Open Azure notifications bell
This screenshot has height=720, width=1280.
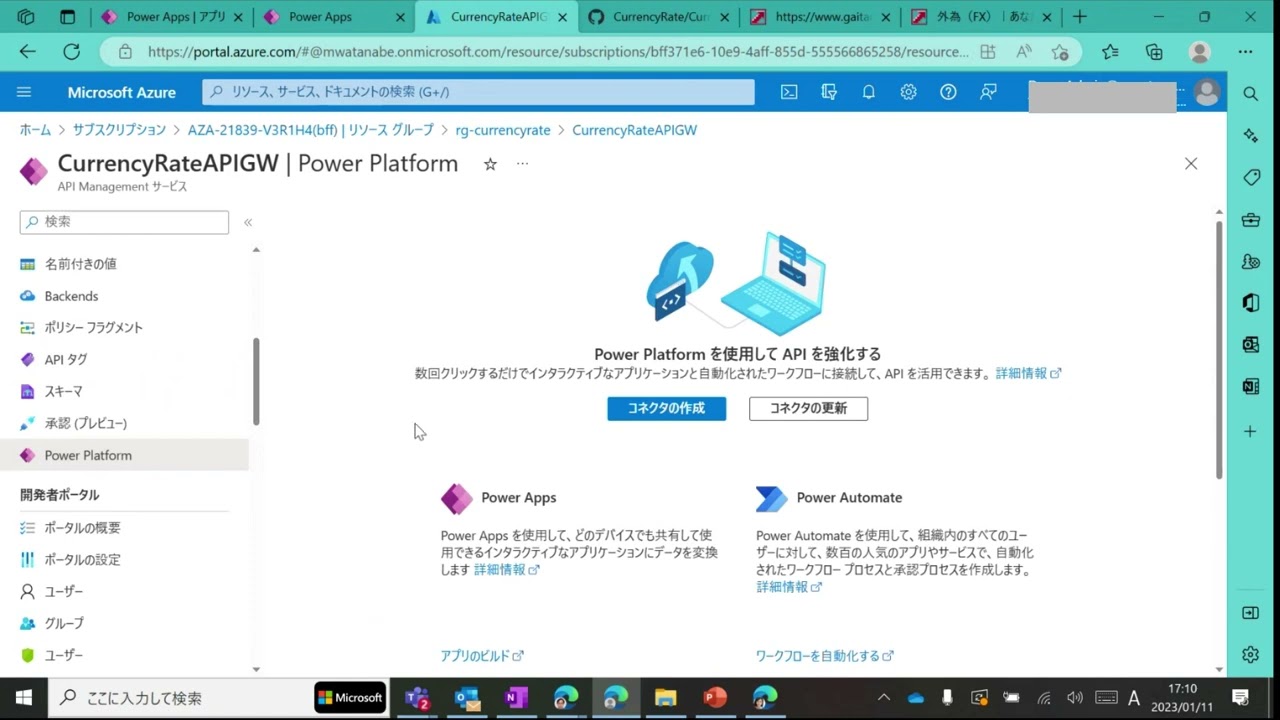(x=869, y=92)
